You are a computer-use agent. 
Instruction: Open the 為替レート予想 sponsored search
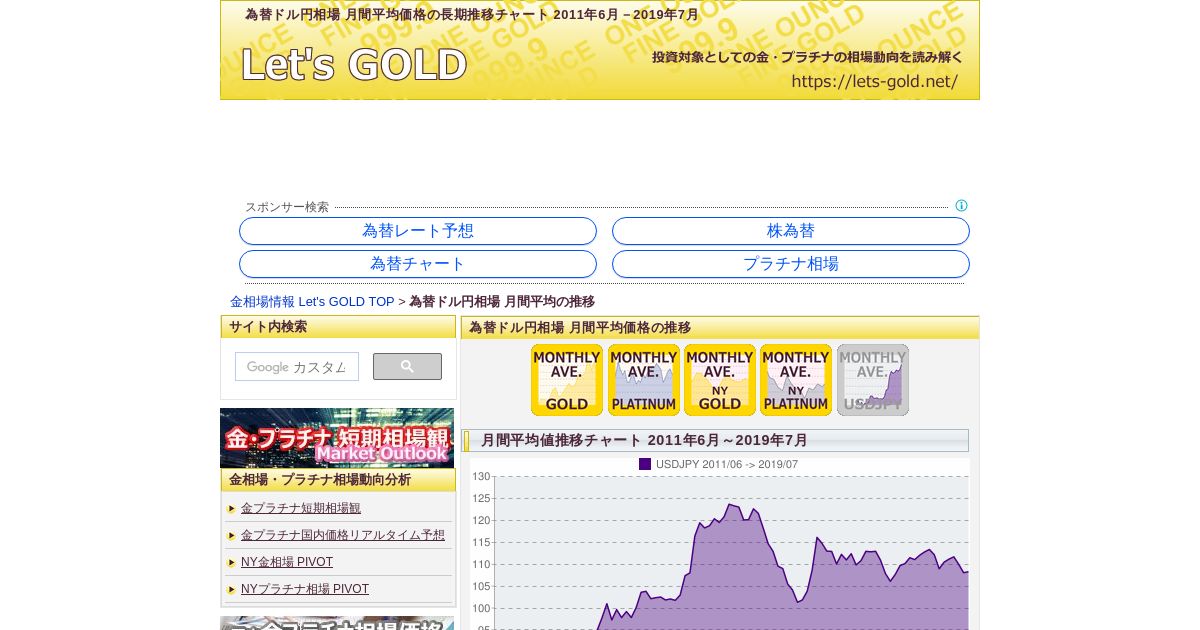pyautogui.click(x=418, y=231)
